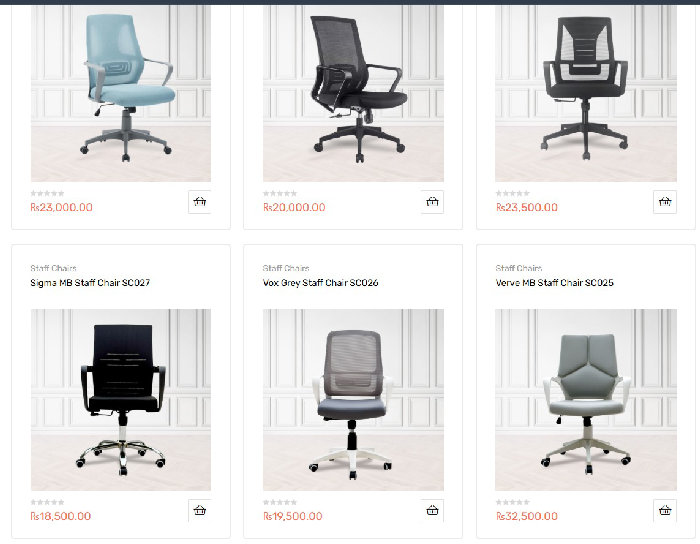
Task: Add Sigma MB Staff Chair to cart
Action: pos(200,511)
